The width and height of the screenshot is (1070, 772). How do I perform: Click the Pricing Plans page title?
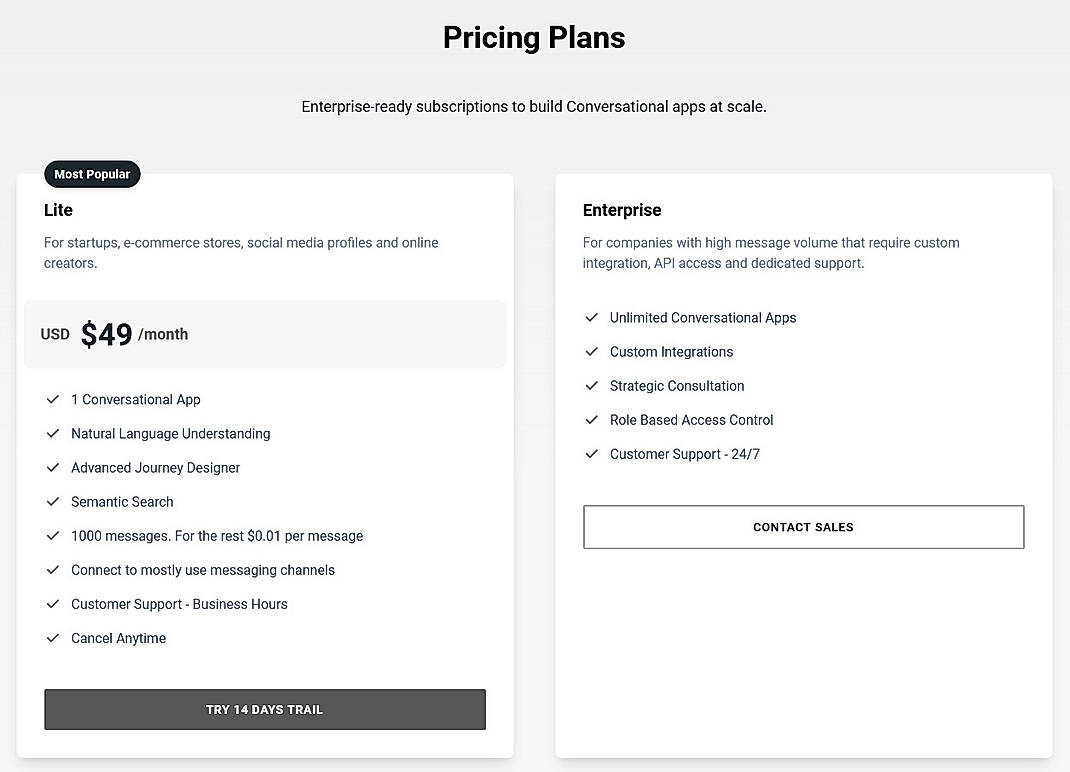pos(534,37)
